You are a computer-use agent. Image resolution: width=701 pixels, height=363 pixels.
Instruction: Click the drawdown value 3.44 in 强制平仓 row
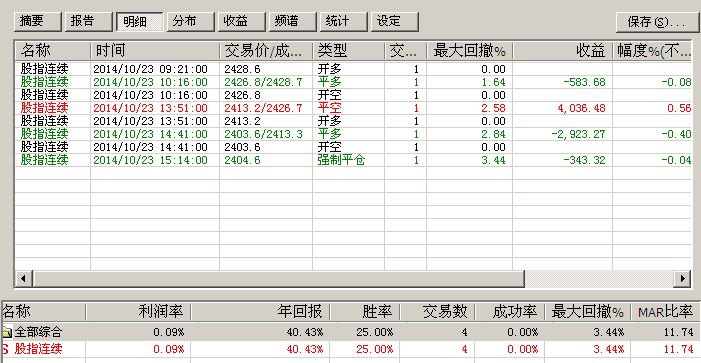[x=494, y=160]
